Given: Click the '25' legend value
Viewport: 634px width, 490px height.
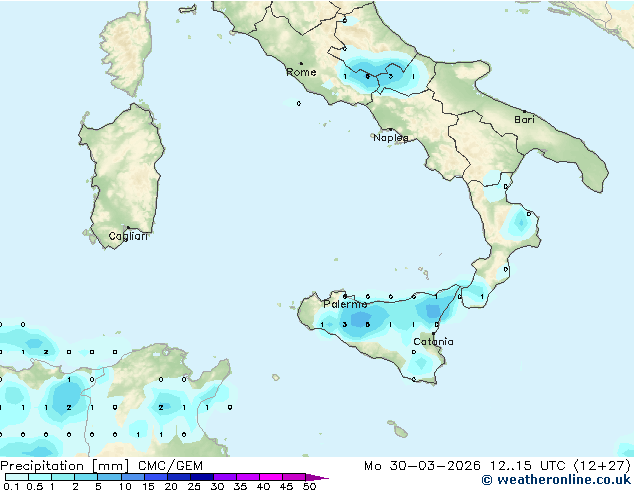Looking at the screenshot, I should (194, 486).
